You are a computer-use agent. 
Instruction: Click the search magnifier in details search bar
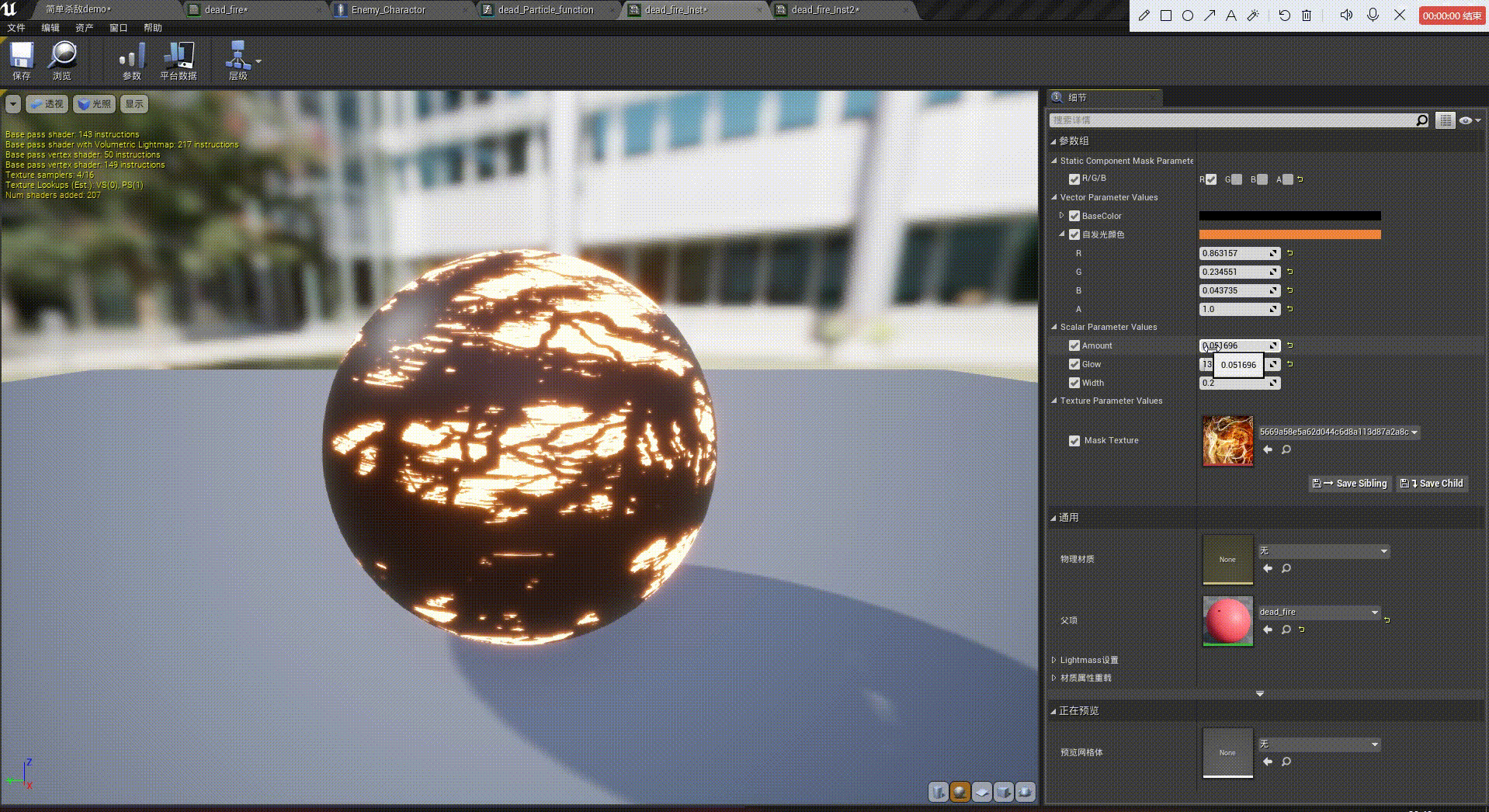[x=1421, y=120]
